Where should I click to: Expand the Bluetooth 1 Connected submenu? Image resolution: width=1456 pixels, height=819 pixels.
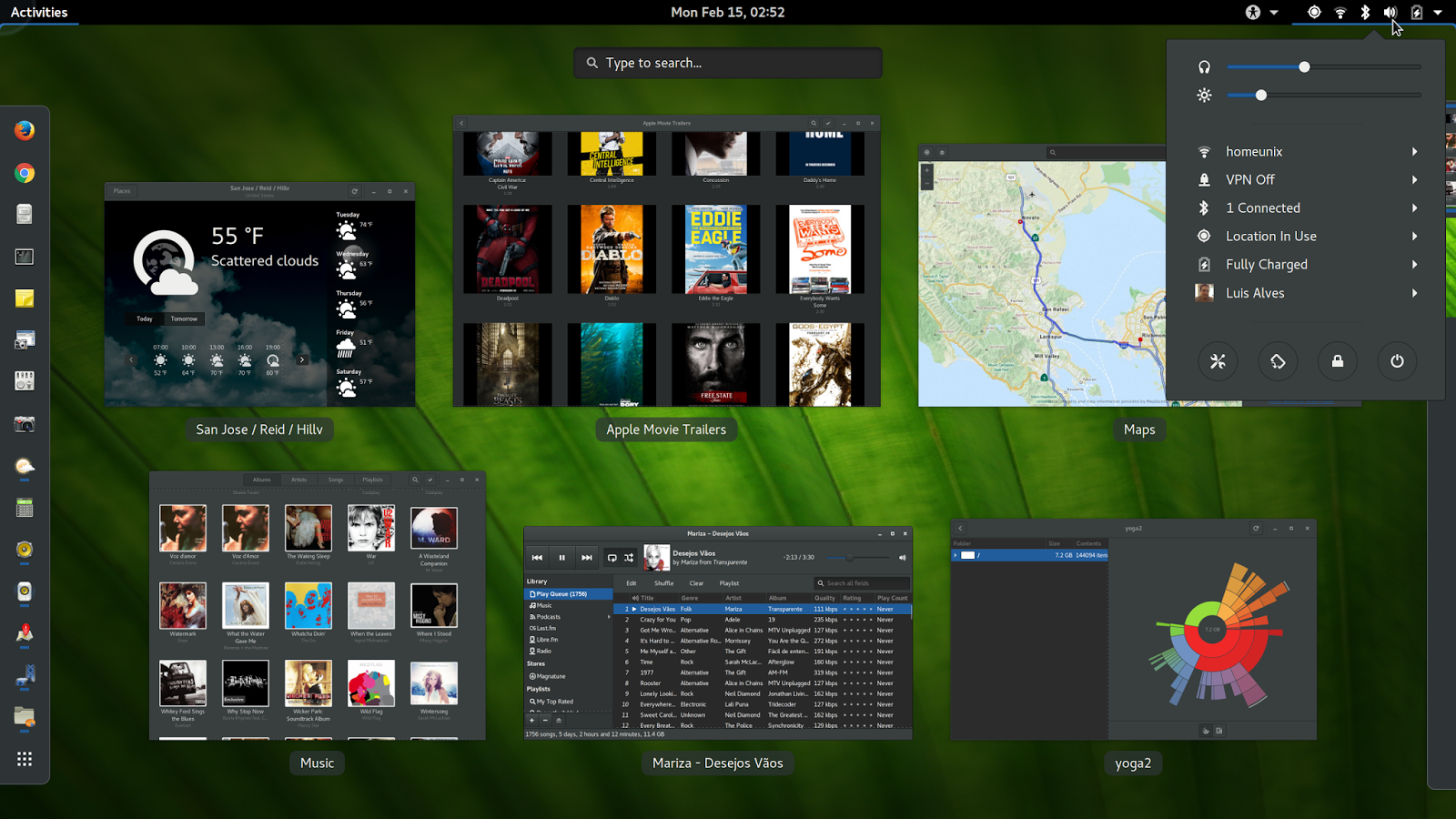point(1413,207)
